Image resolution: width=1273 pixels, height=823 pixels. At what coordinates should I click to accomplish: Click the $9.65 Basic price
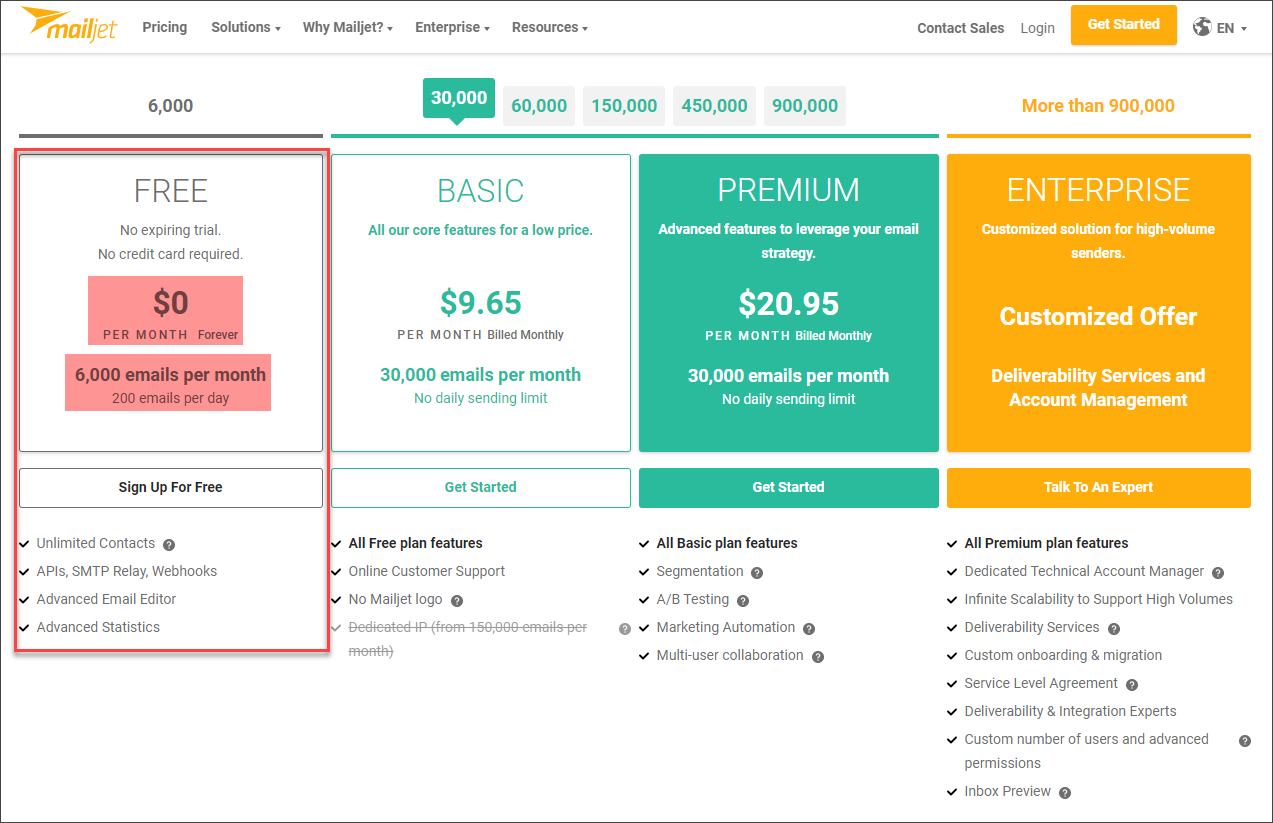pyautogui.click(x=481, y=303)
